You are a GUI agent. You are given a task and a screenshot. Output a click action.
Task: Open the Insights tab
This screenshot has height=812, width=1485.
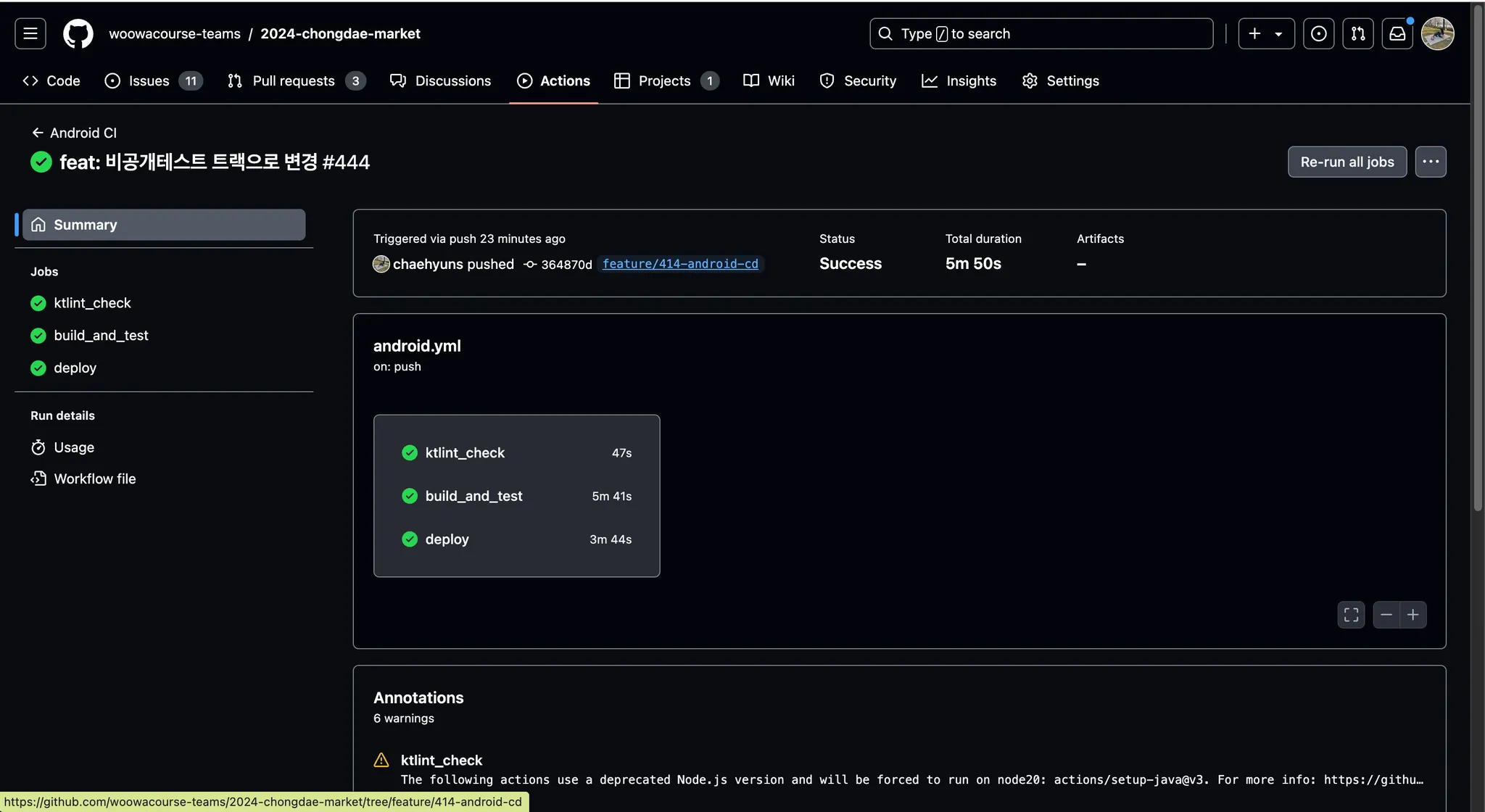click(959, 80)
